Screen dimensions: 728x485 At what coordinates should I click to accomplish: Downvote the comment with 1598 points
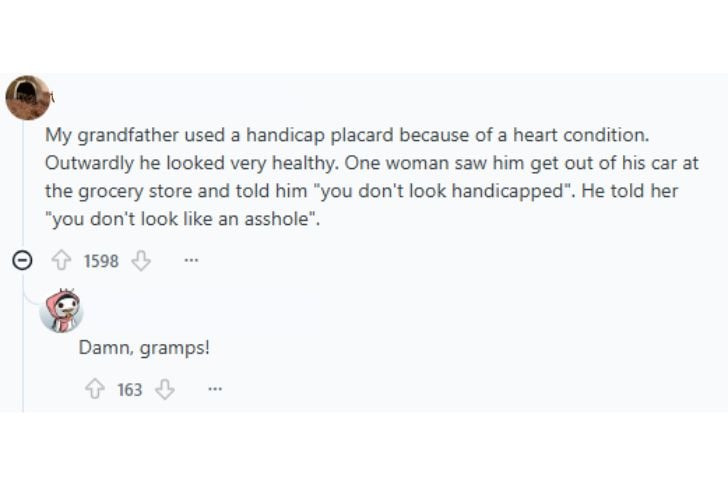coord(141,261)
